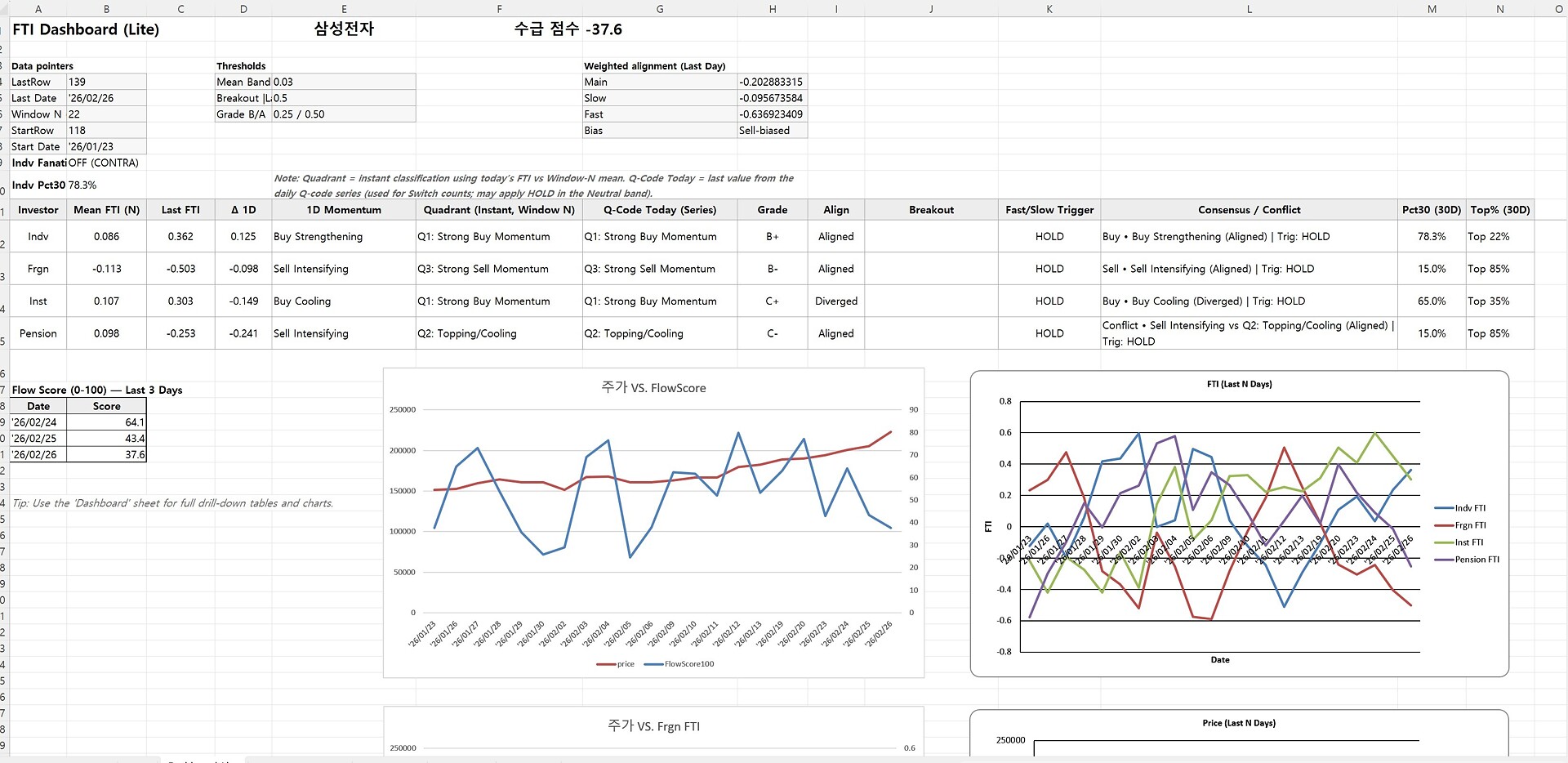This screenshot has width=1568, height=763.
Task: Click the Frgn Last FTI value -0.503
Action: [180, 269]
